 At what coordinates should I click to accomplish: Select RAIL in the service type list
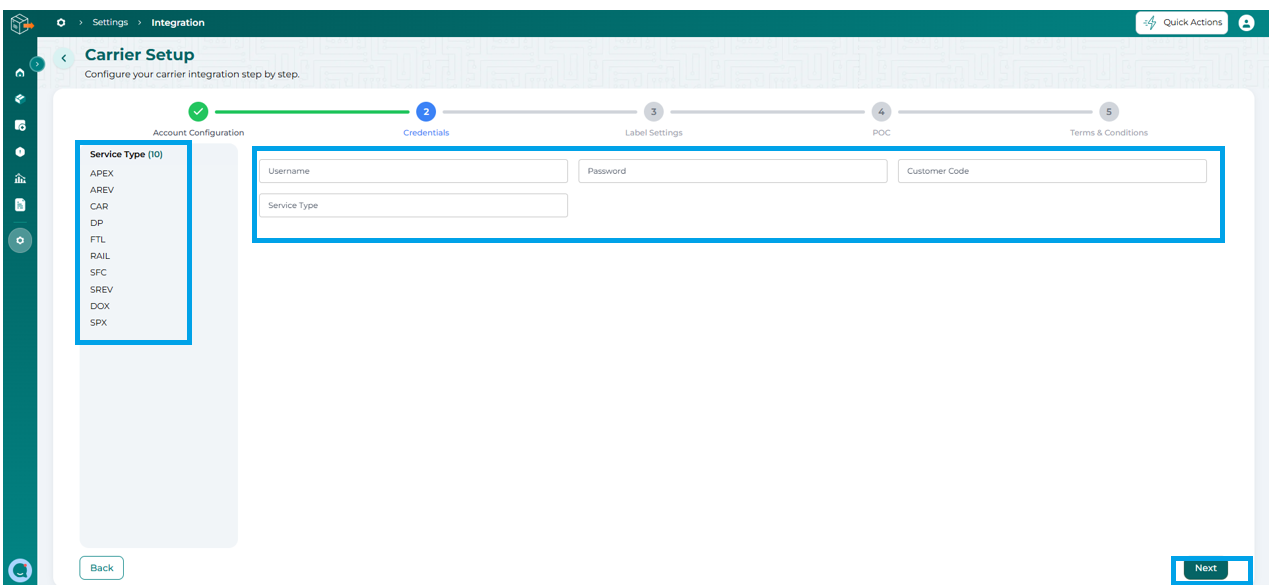[100, 256]
